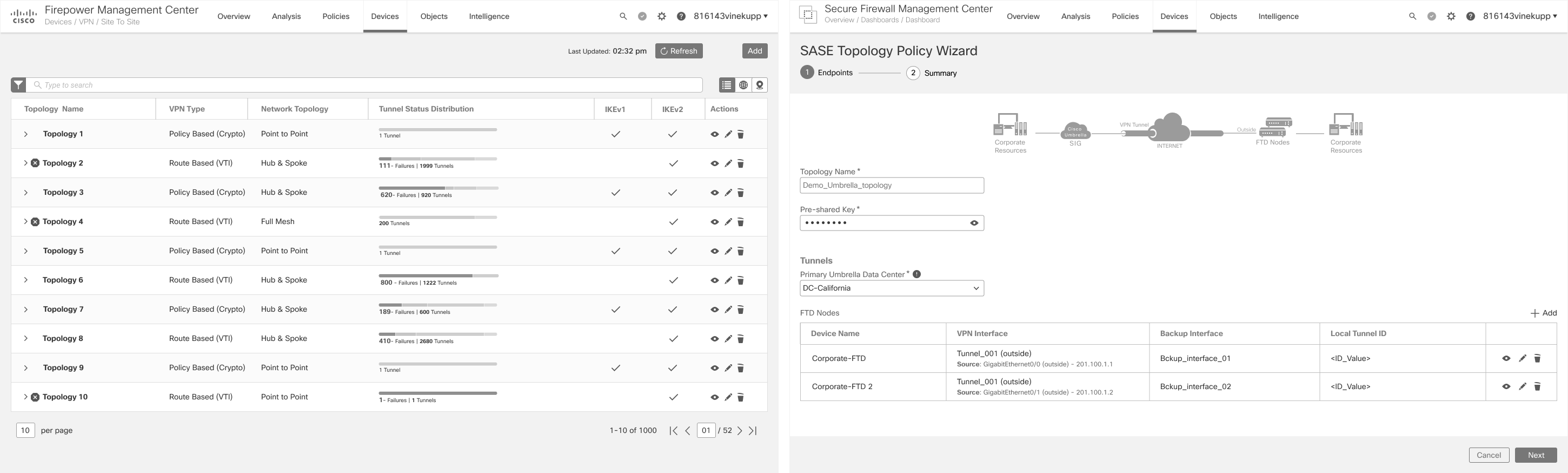The width and height of the screenshot is (1568, 473).
Task: Edit Corporate-FTD node with pencil icon
Action: point(1523,358)
